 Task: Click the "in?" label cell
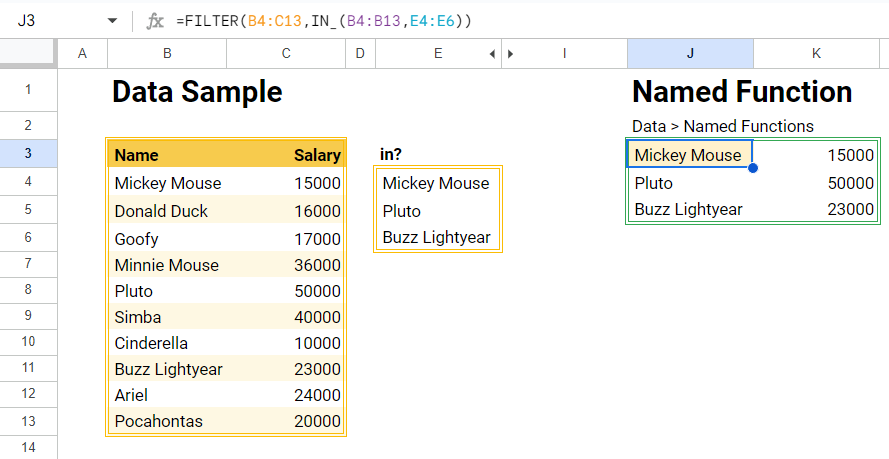click(438, 154)
